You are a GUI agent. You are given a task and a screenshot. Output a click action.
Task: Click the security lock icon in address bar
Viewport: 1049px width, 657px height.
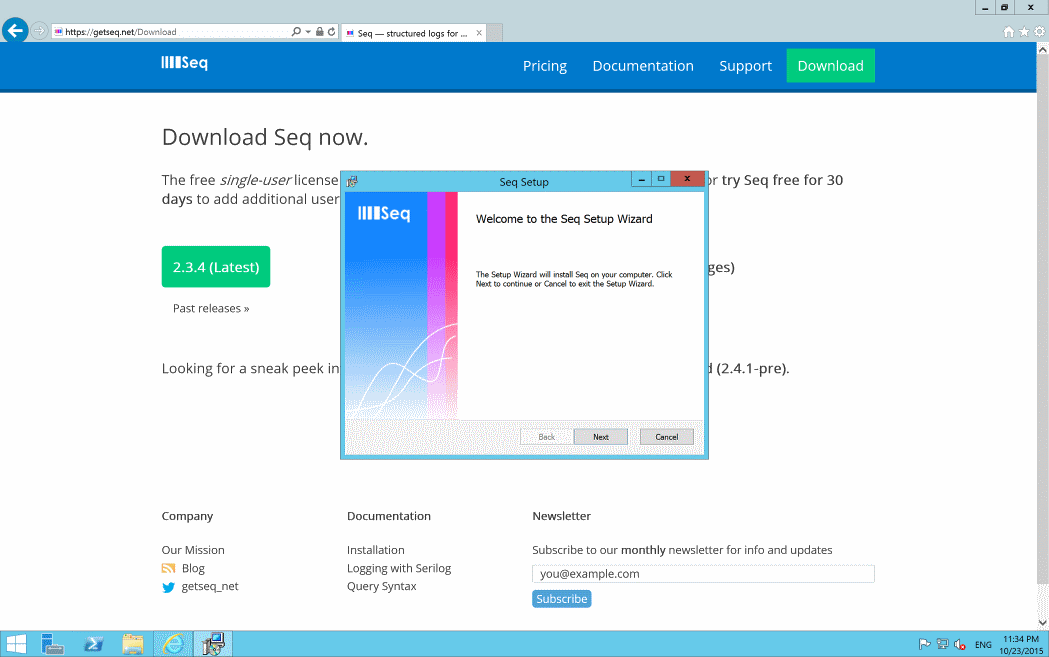click(x=320, y=31)
